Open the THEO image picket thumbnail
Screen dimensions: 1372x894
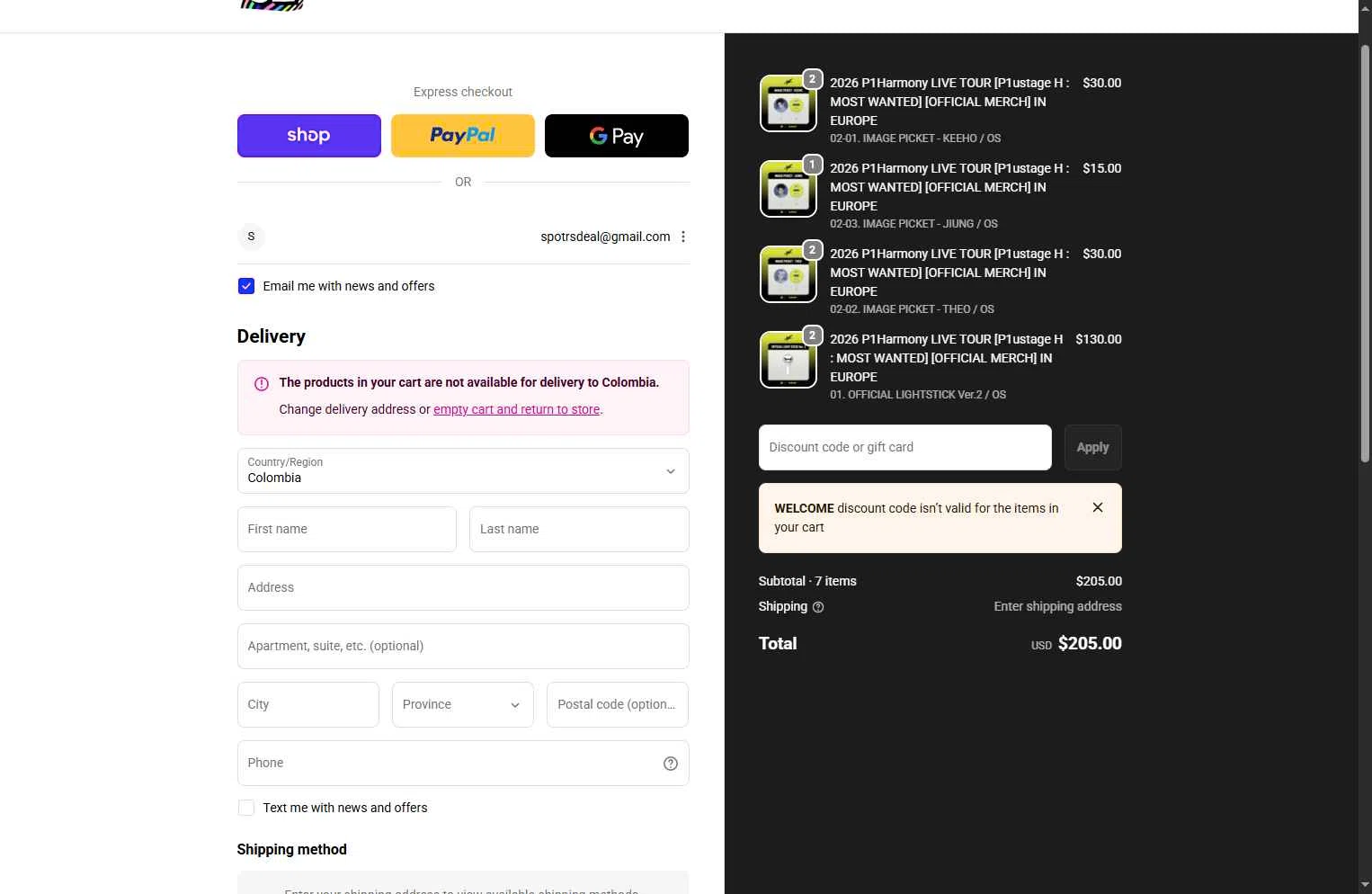[788, 274]
